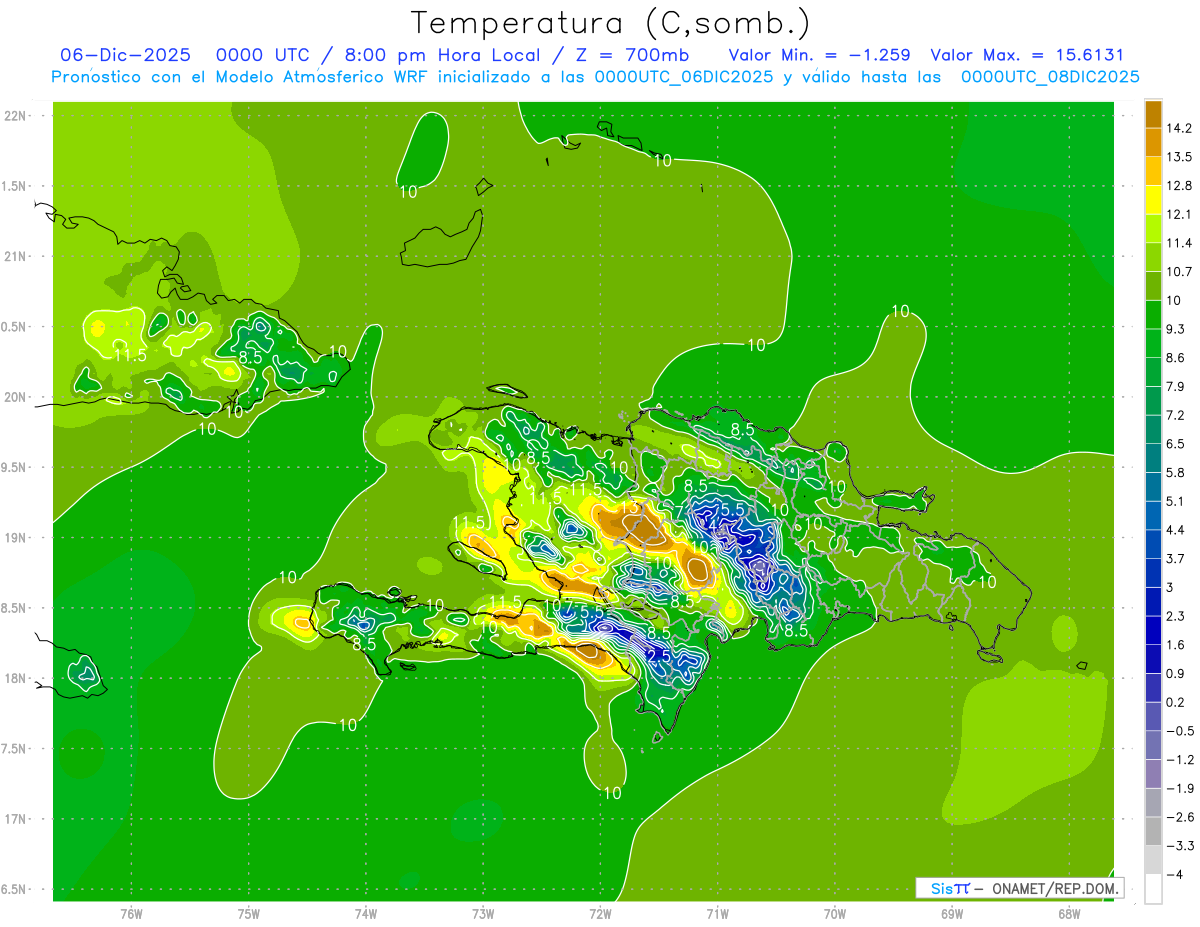
Task: Click the "-0.5" value on the color legend
Action: [1179, 731]
